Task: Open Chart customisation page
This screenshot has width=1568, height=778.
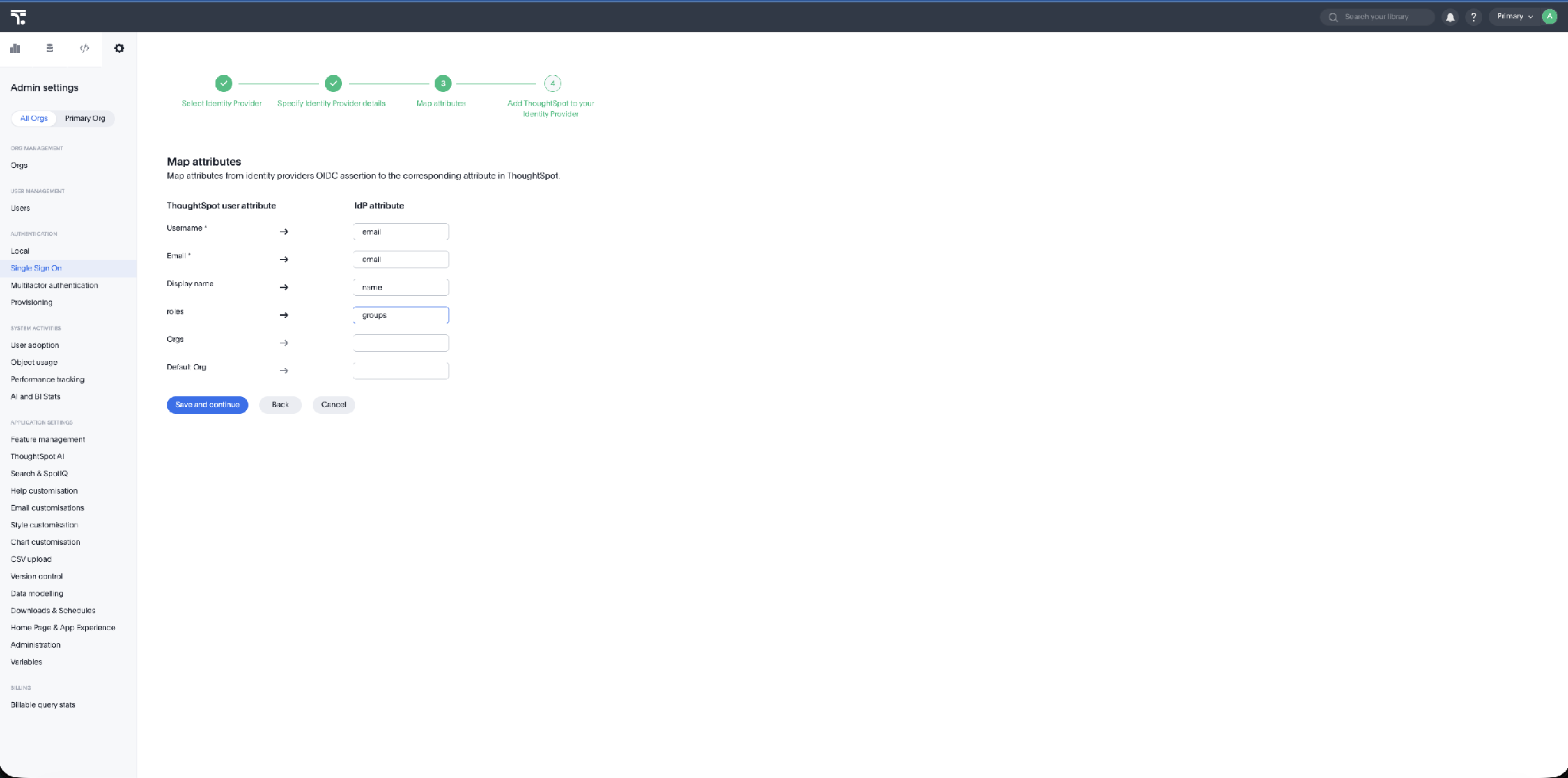Action: (x=45, y=543)
